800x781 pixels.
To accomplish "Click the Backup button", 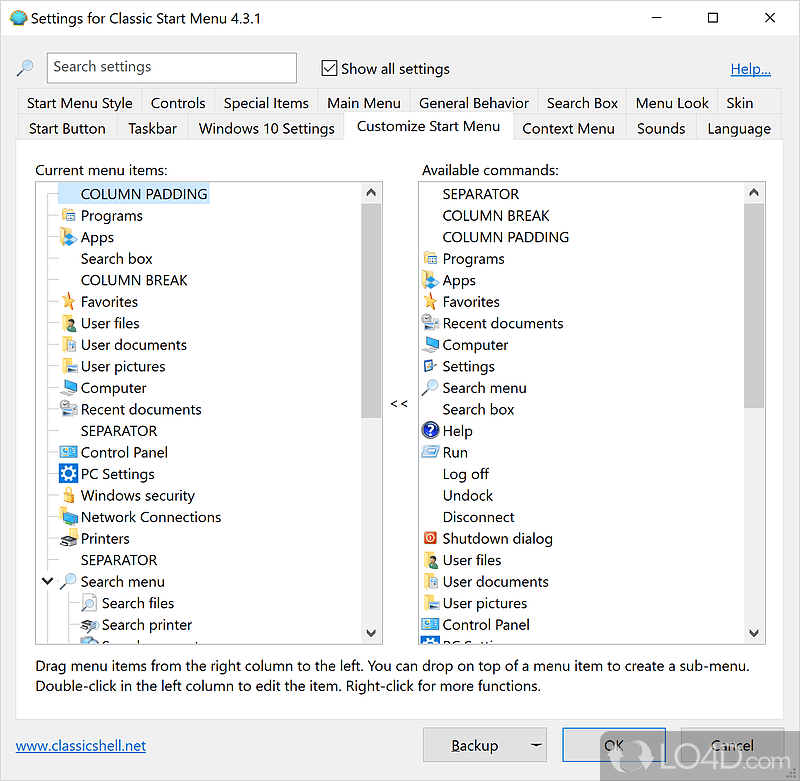I will 474,745.
